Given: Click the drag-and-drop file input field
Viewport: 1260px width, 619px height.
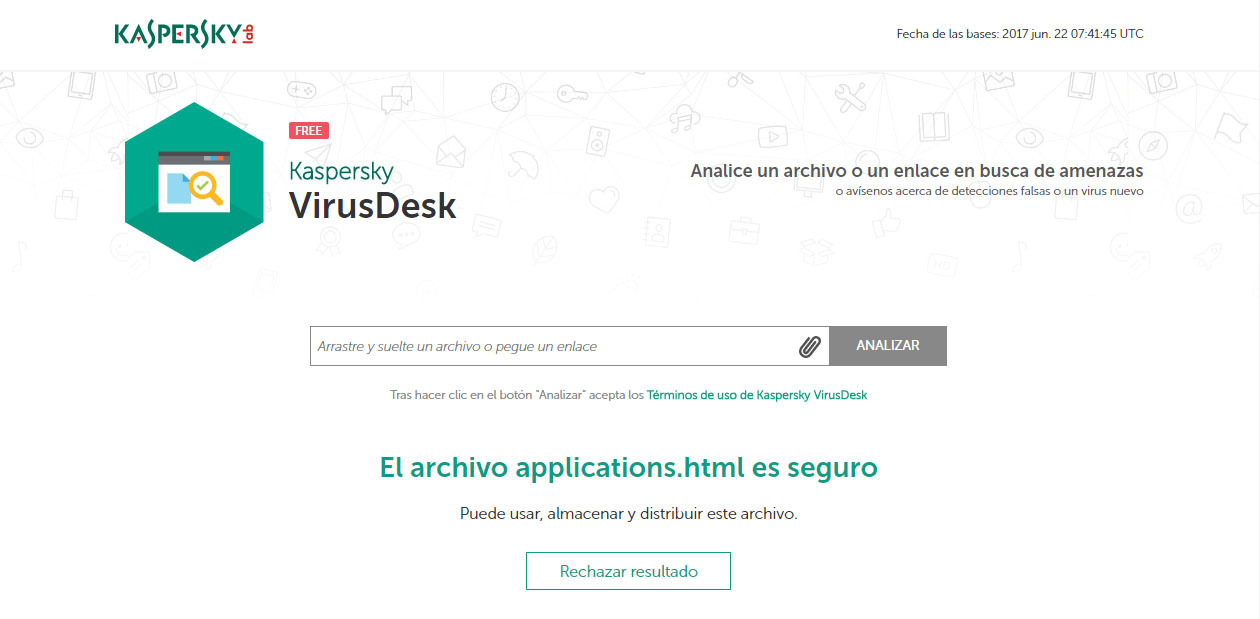Looking at the screenshot, I should [x=550, y=345].
